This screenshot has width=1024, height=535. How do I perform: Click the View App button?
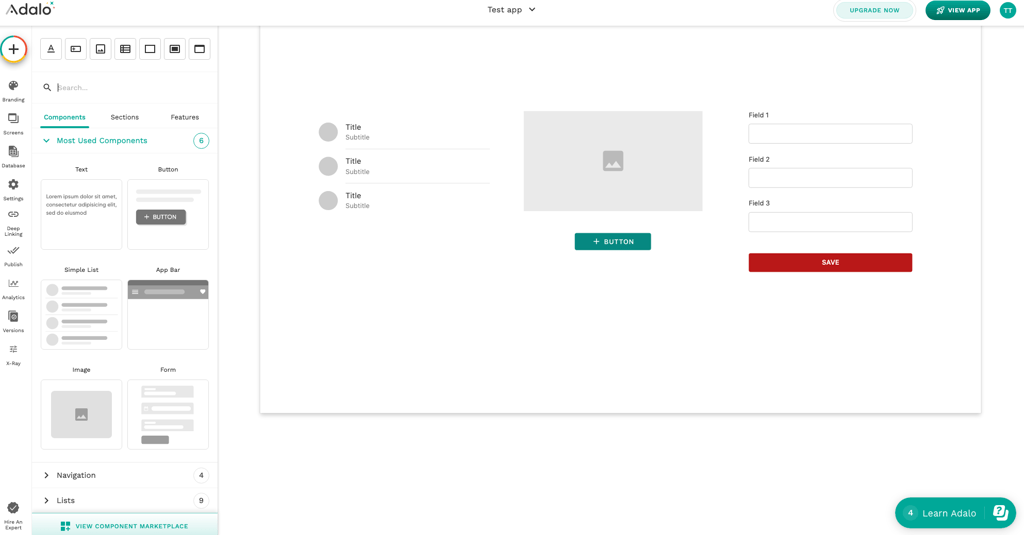coord(957,10)
